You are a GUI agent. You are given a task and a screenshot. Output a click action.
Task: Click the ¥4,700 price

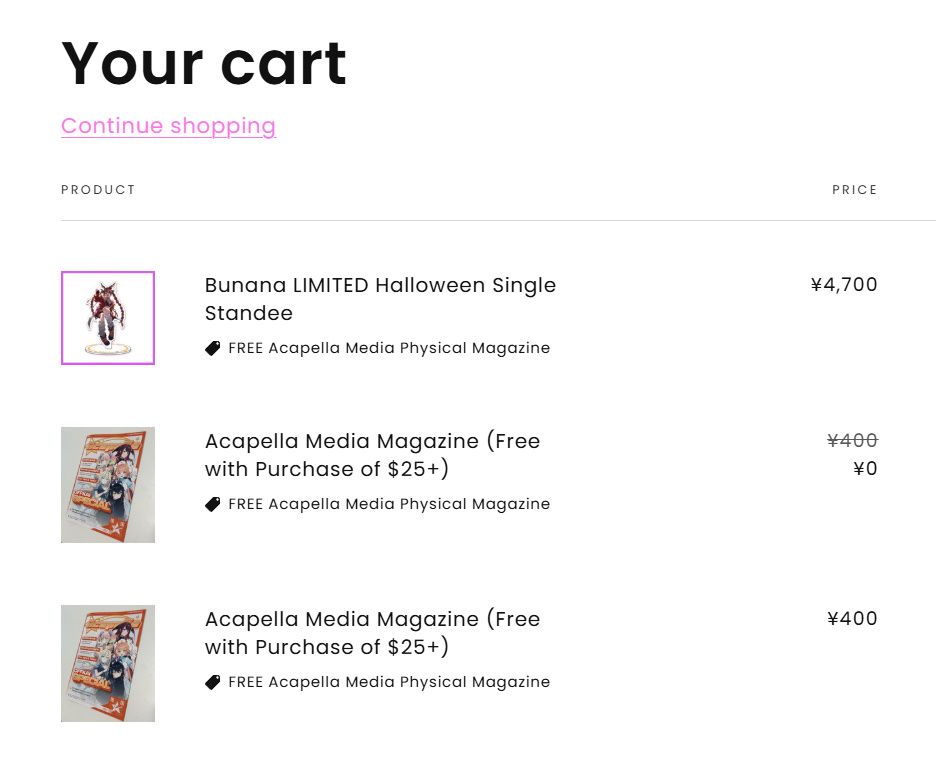coord(844,285)
